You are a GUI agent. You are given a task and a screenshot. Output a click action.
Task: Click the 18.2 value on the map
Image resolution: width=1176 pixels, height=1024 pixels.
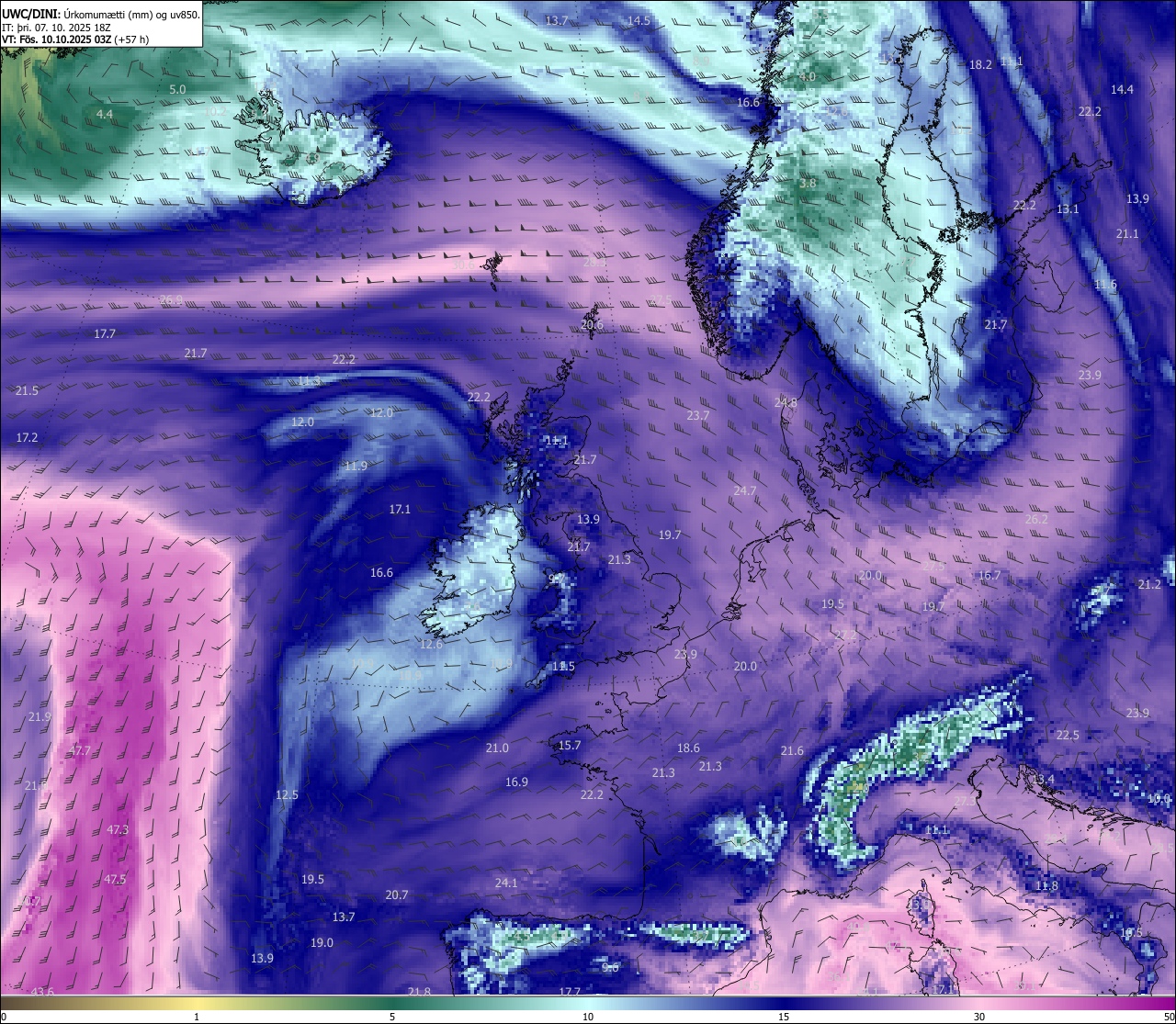[x=980, y=64]
